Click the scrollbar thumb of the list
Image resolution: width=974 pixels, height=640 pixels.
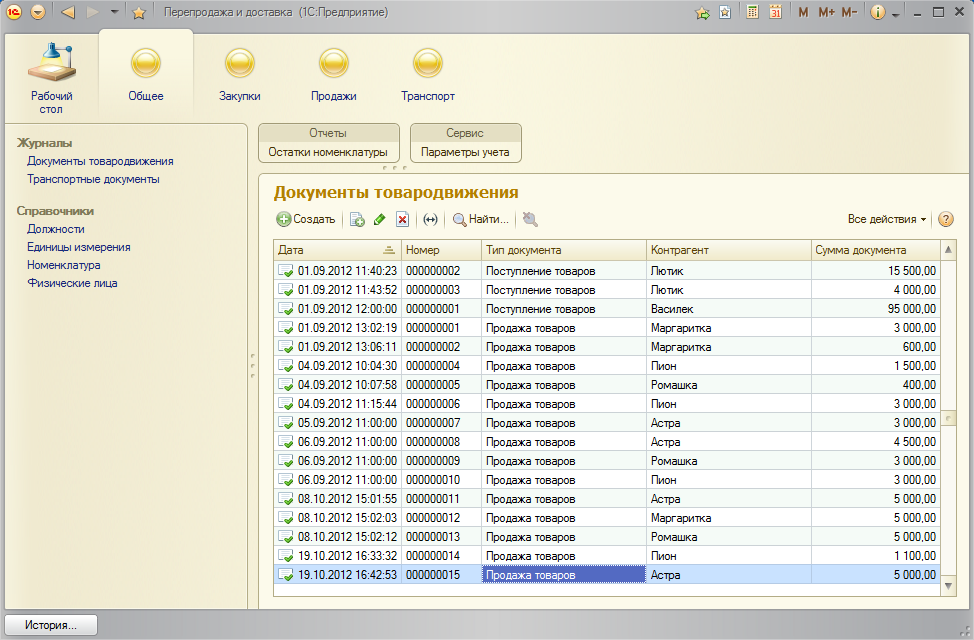pos(949,419)
